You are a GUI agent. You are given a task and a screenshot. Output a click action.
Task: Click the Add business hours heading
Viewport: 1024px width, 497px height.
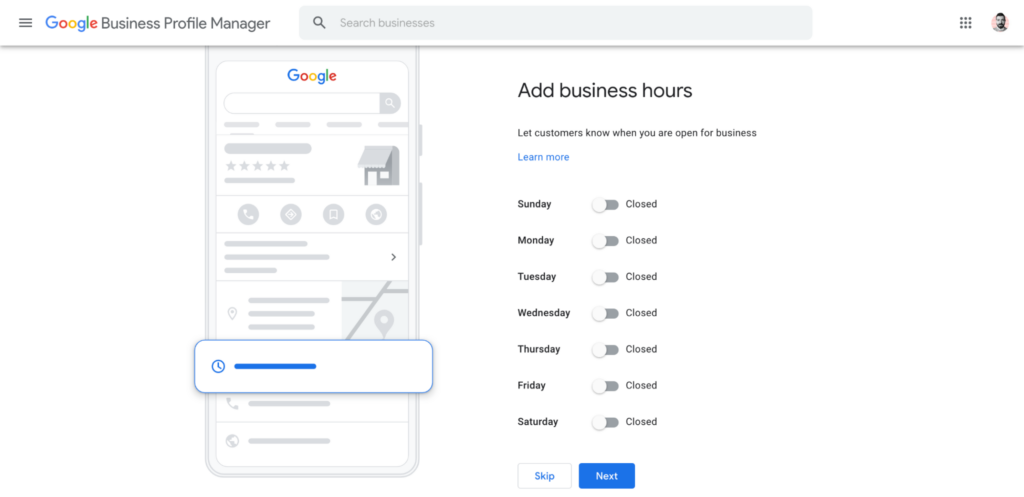[605, 90]
